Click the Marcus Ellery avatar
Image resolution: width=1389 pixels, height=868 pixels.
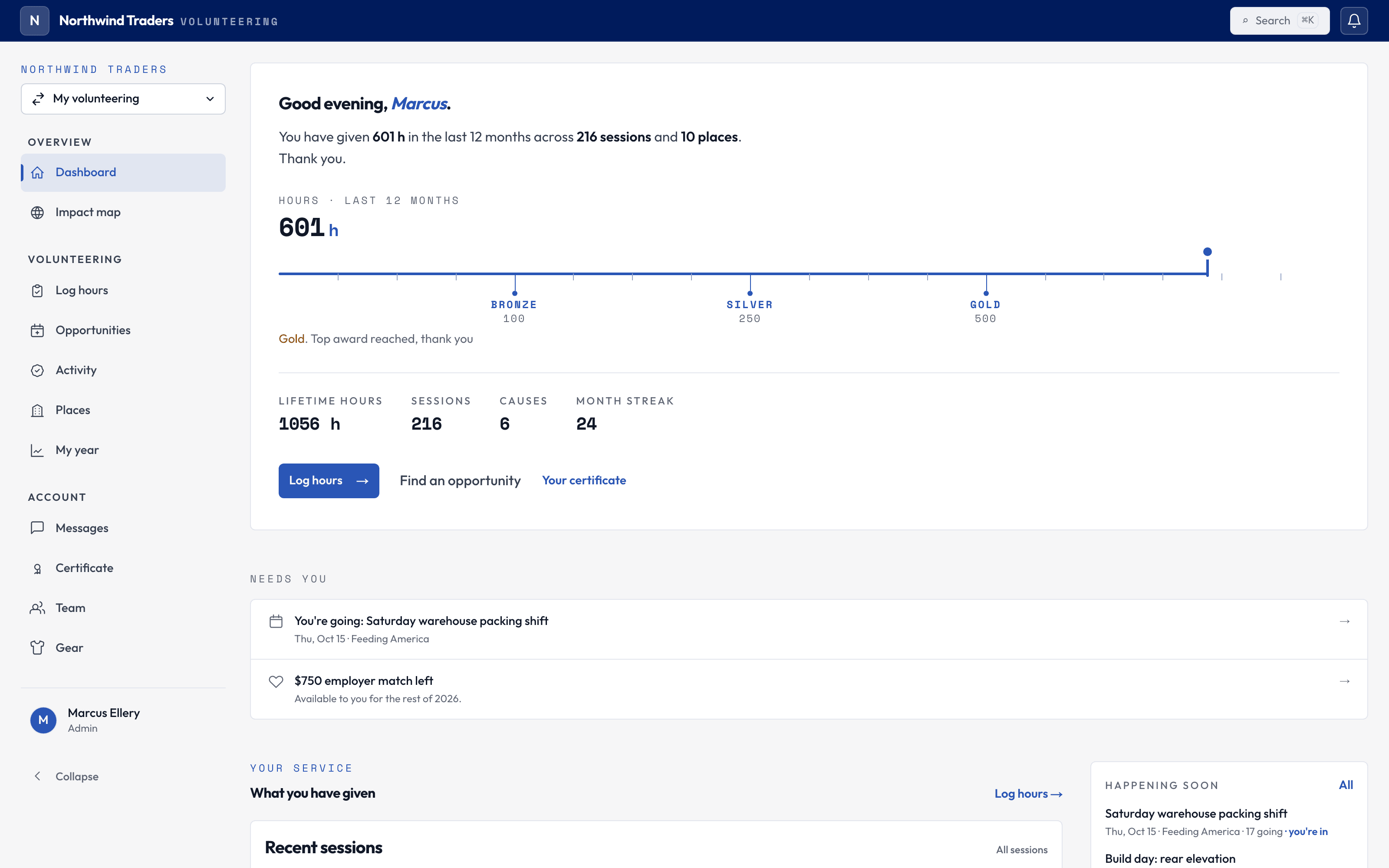(43, 720)
